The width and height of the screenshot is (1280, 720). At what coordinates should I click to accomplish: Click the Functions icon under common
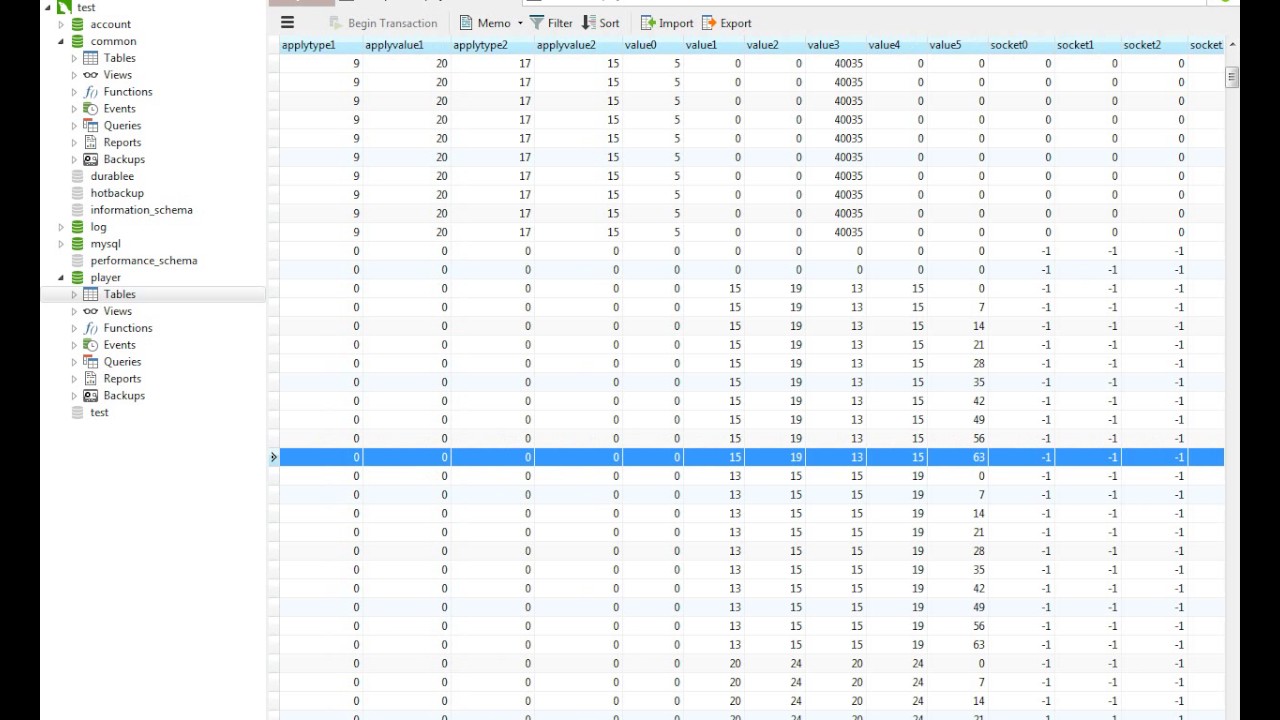(x=91, y=92)
